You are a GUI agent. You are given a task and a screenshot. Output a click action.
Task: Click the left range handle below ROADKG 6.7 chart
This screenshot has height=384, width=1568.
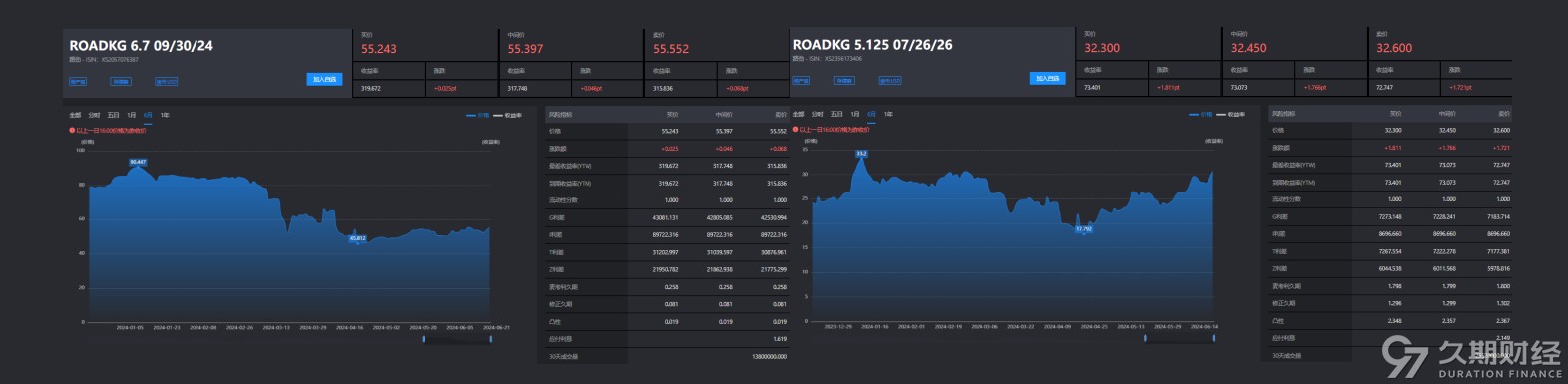(424, 339)
